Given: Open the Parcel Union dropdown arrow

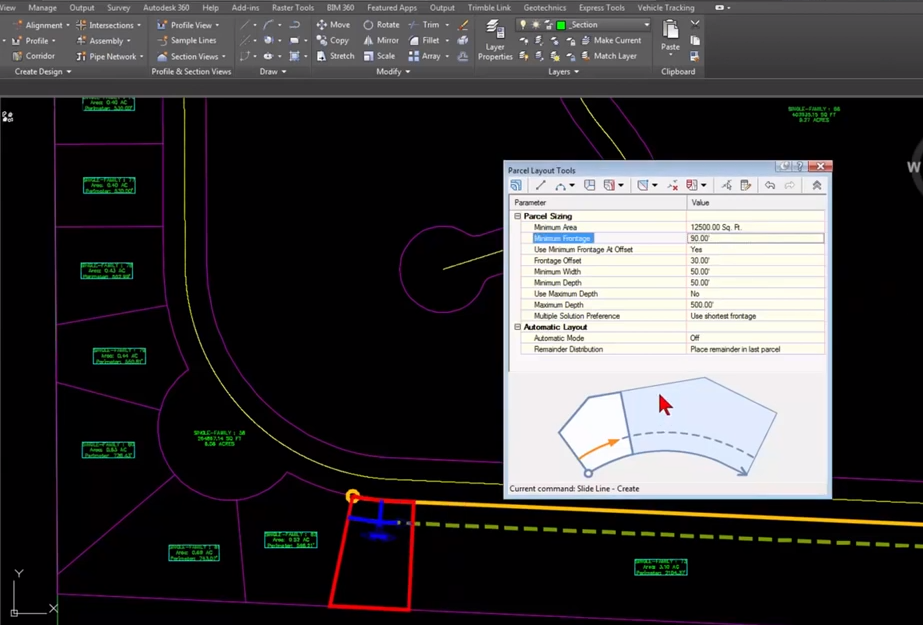Looking at the screenshot, I should [704, 186].
